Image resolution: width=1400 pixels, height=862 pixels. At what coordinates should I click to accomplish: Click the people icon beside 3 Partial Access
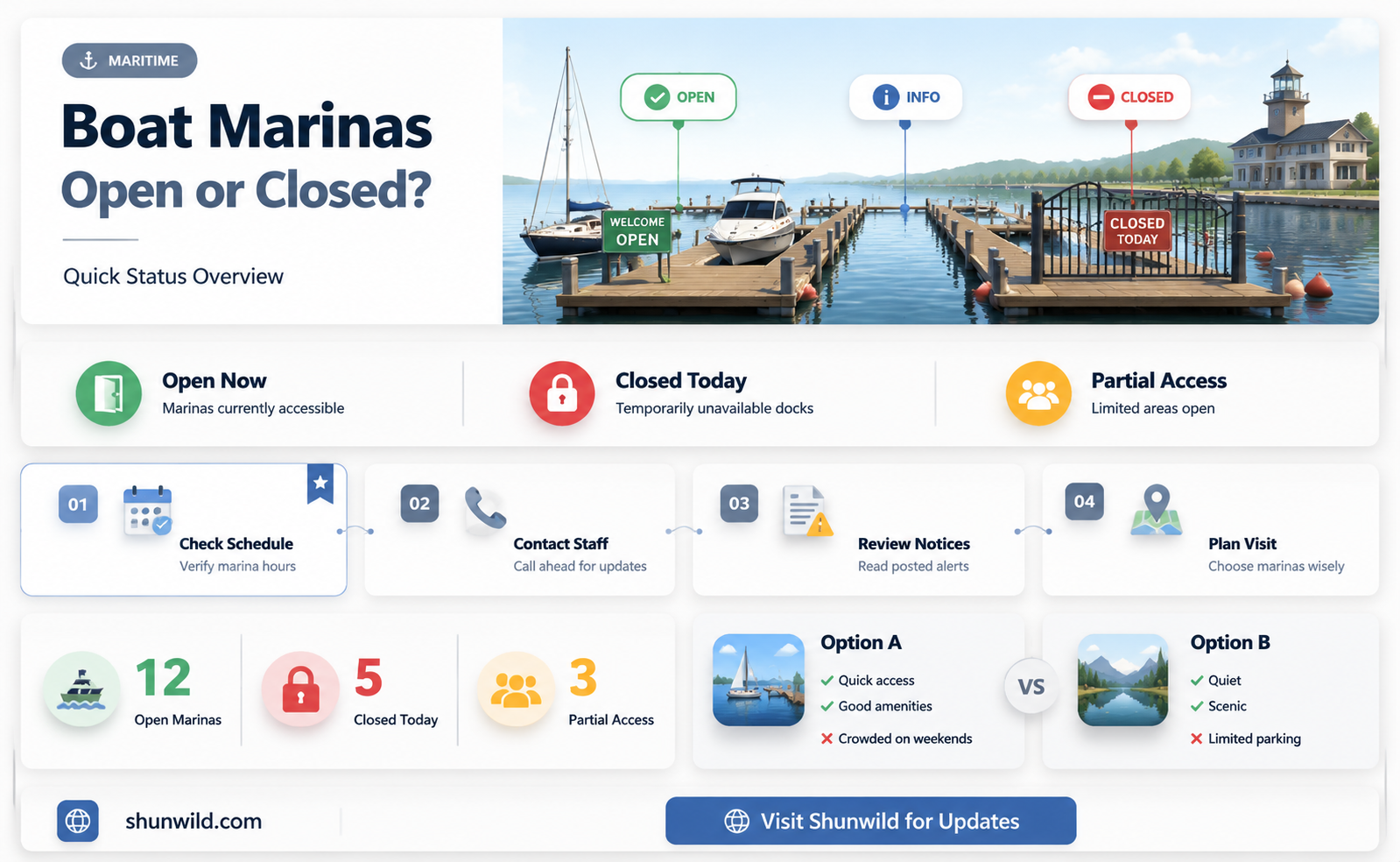[516, 689]
